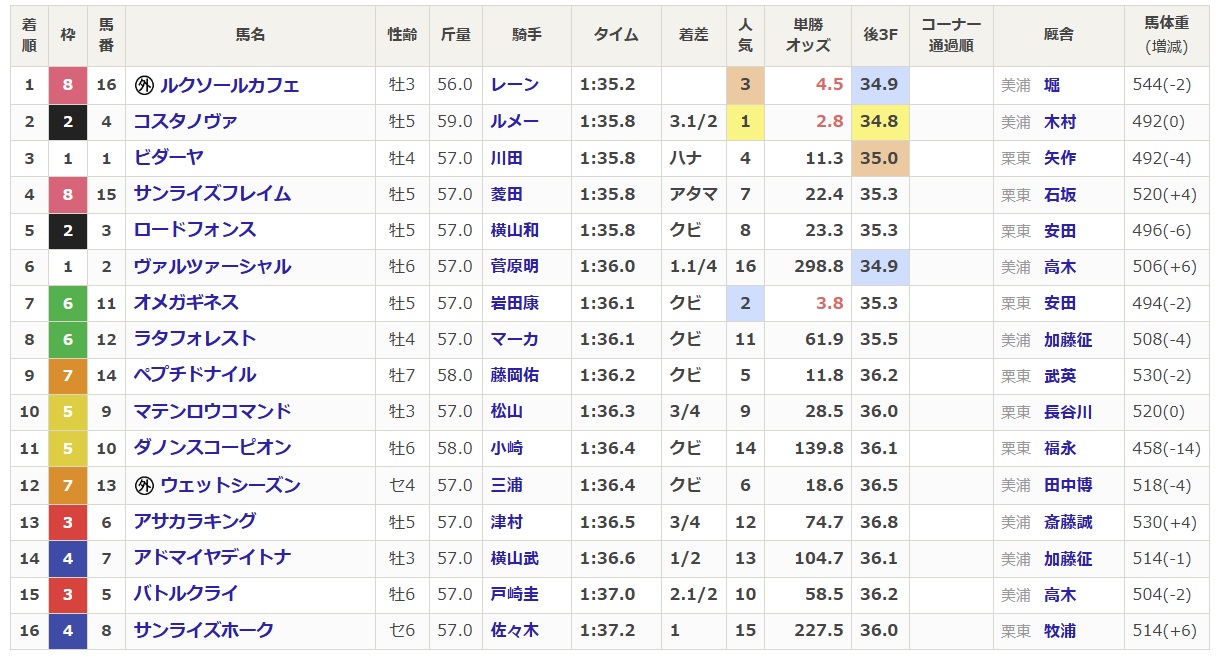Click the green frame 6 cell in オメガギネス row
Image resolution: width=1216 pixels, height=661 pixels.
click(67, 303)
